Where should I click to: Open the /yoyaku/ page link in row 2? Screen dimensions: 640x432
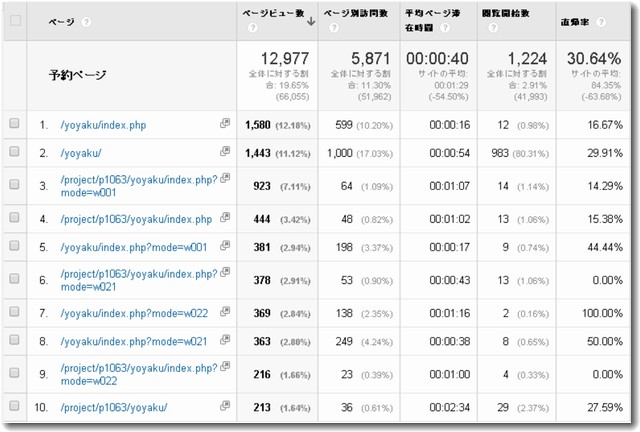coord(85,150)
